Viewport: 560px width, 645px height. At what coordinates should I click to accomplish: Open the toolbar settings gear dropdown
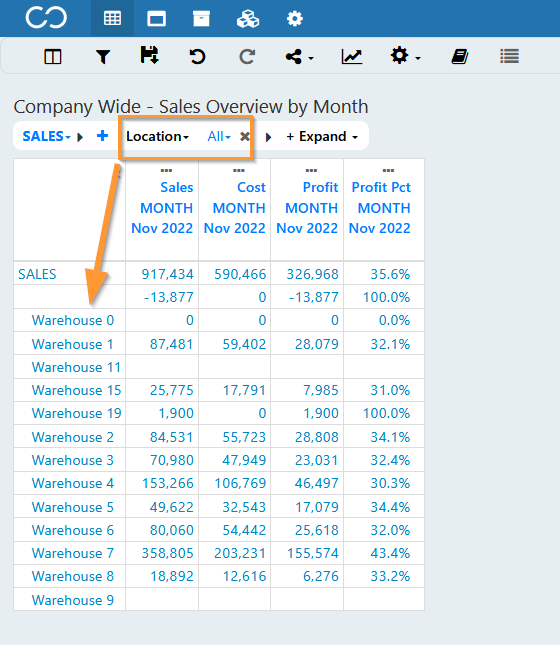(405, 56)
